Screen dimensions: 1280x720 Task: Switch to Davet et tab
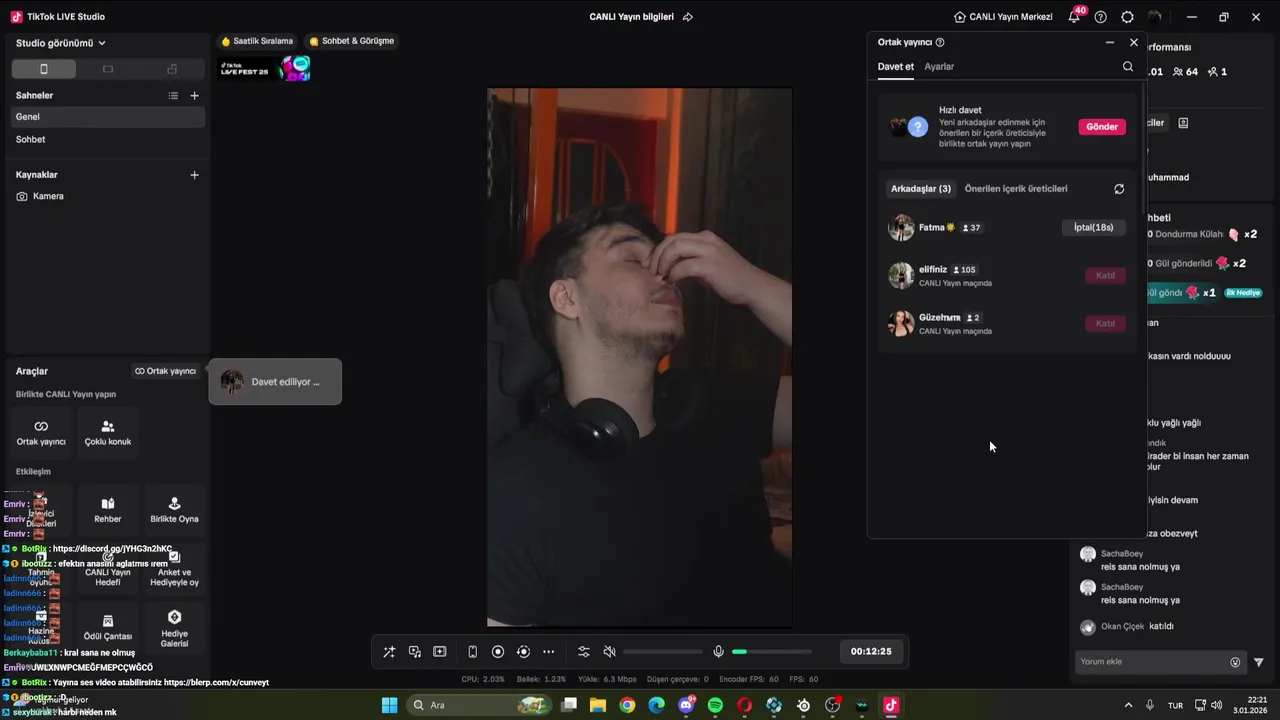[896, 67]
